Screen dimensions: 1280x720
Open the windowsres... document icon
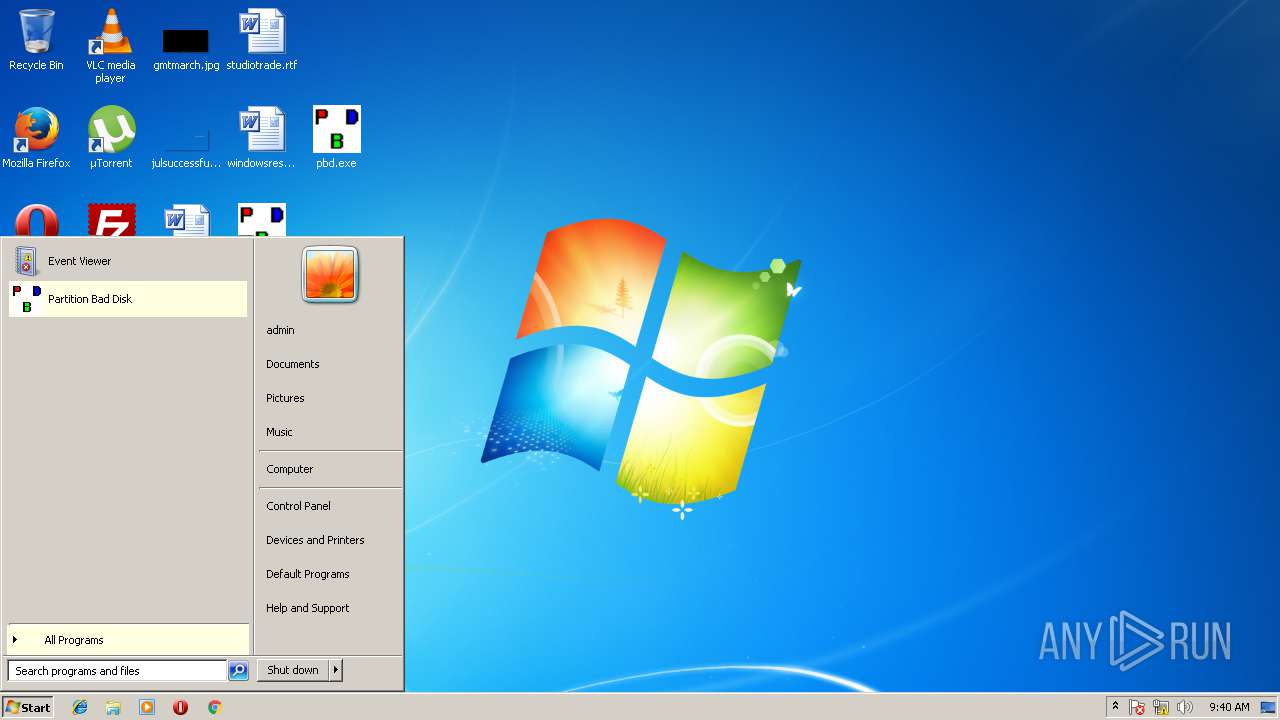(261, 138)
